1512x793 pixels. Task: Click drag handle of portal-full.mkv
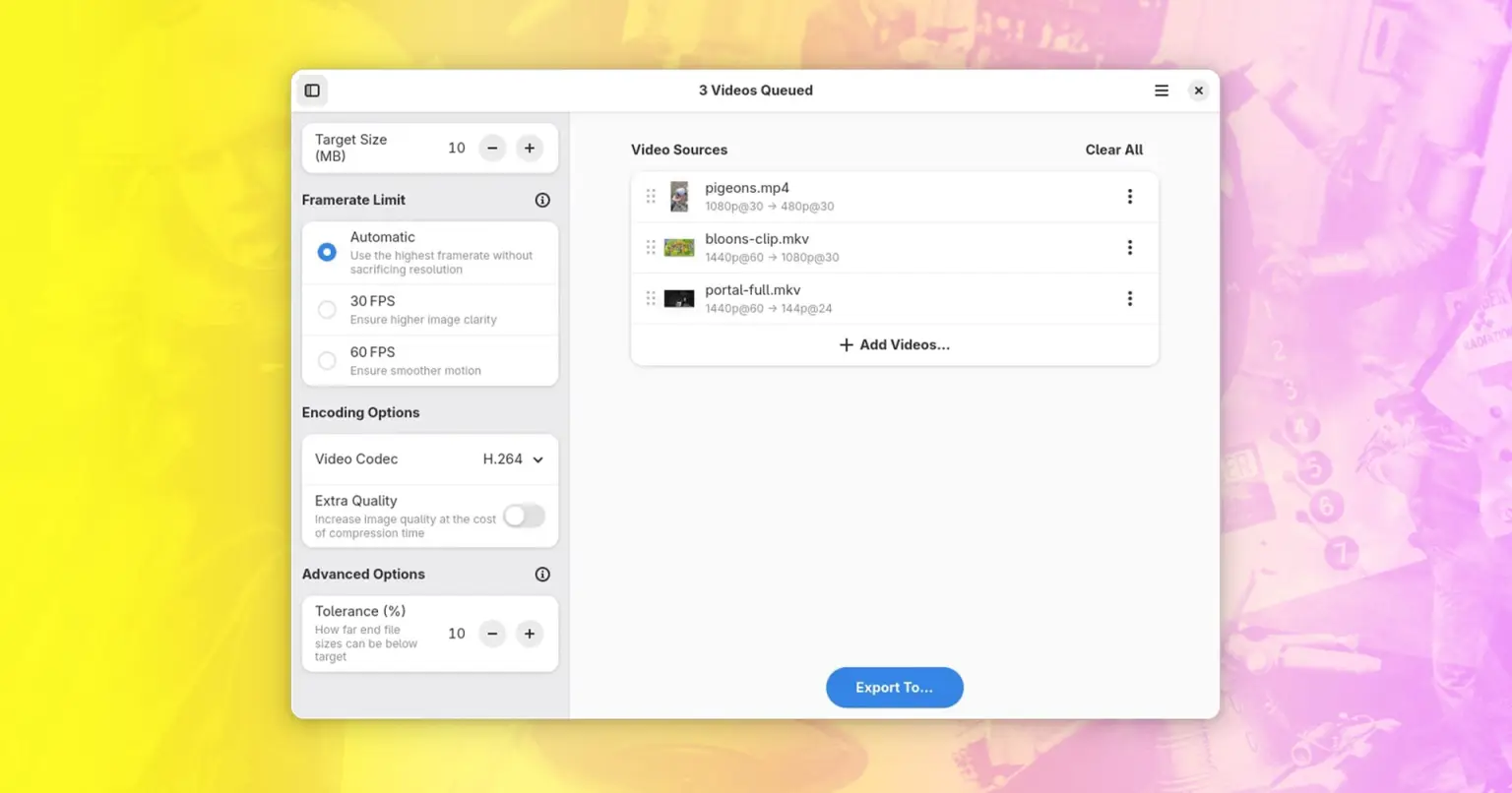(x=651, y=299)
